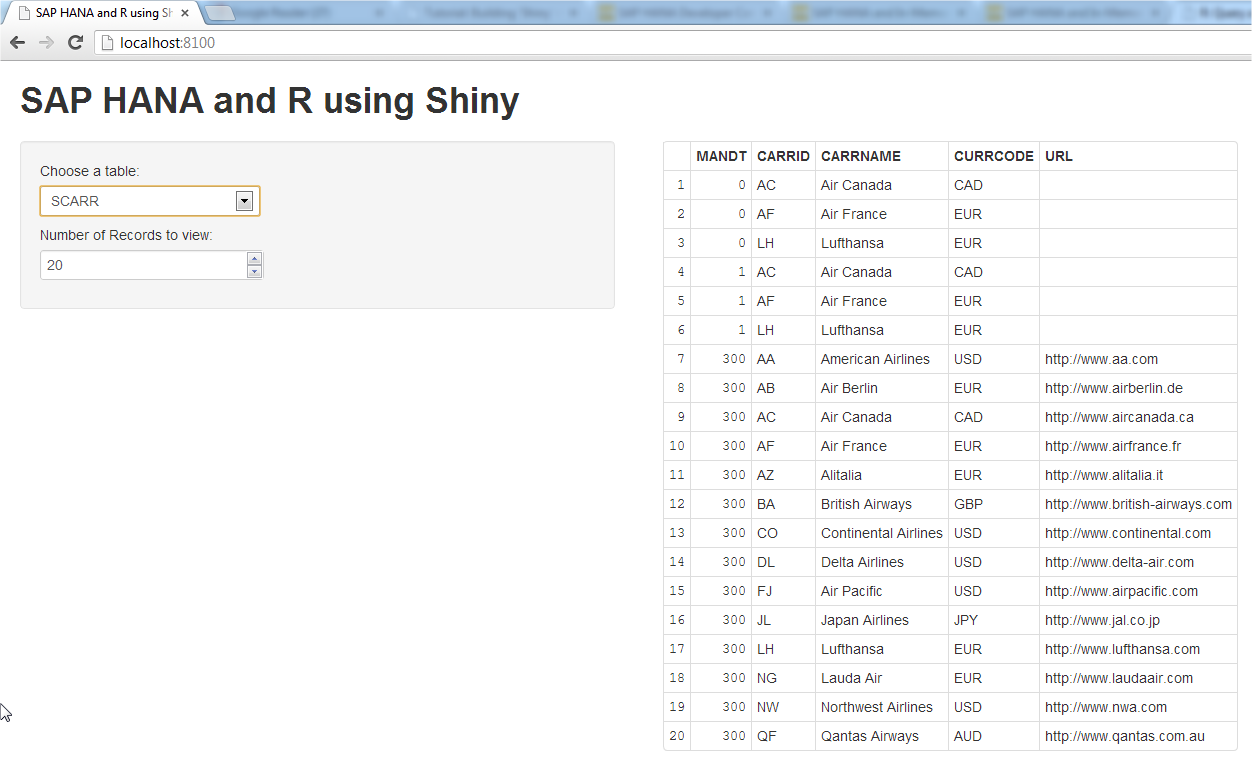
Task: Select the http://www.jal.co.jp URL cell
Action: click(x=1138, y=620)
